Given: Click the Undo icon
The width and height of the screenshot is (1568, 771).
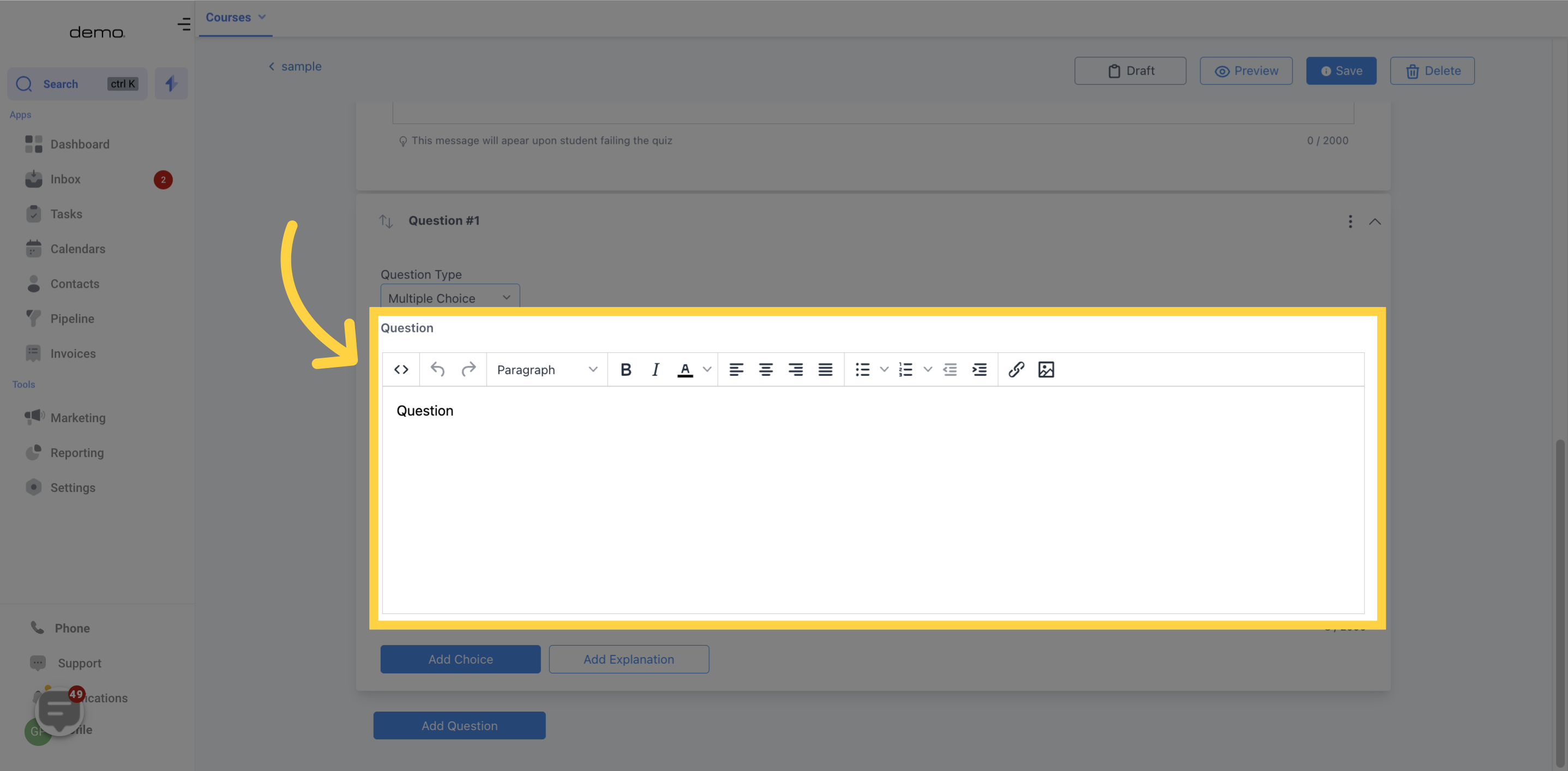Looking at the screenshot, I should 437,369.
